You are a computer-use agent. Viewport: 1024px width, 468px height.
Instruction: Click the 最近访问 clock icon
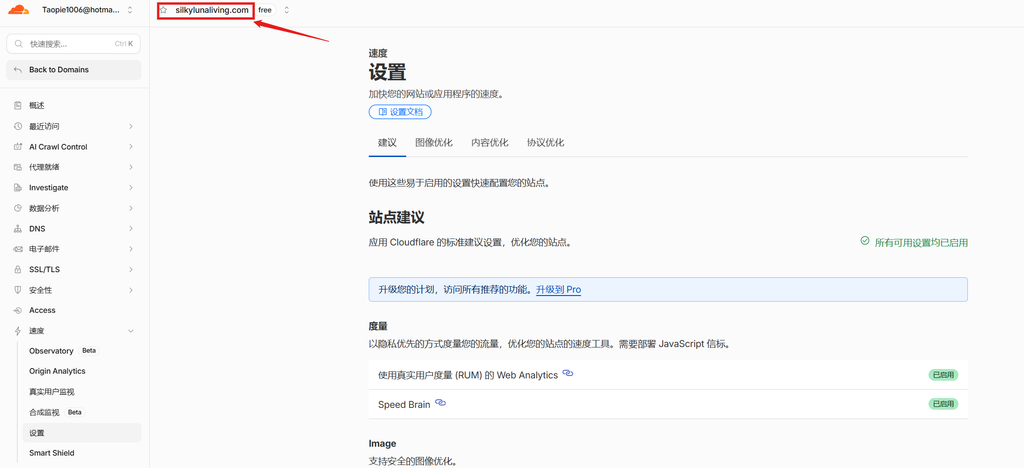18,126
